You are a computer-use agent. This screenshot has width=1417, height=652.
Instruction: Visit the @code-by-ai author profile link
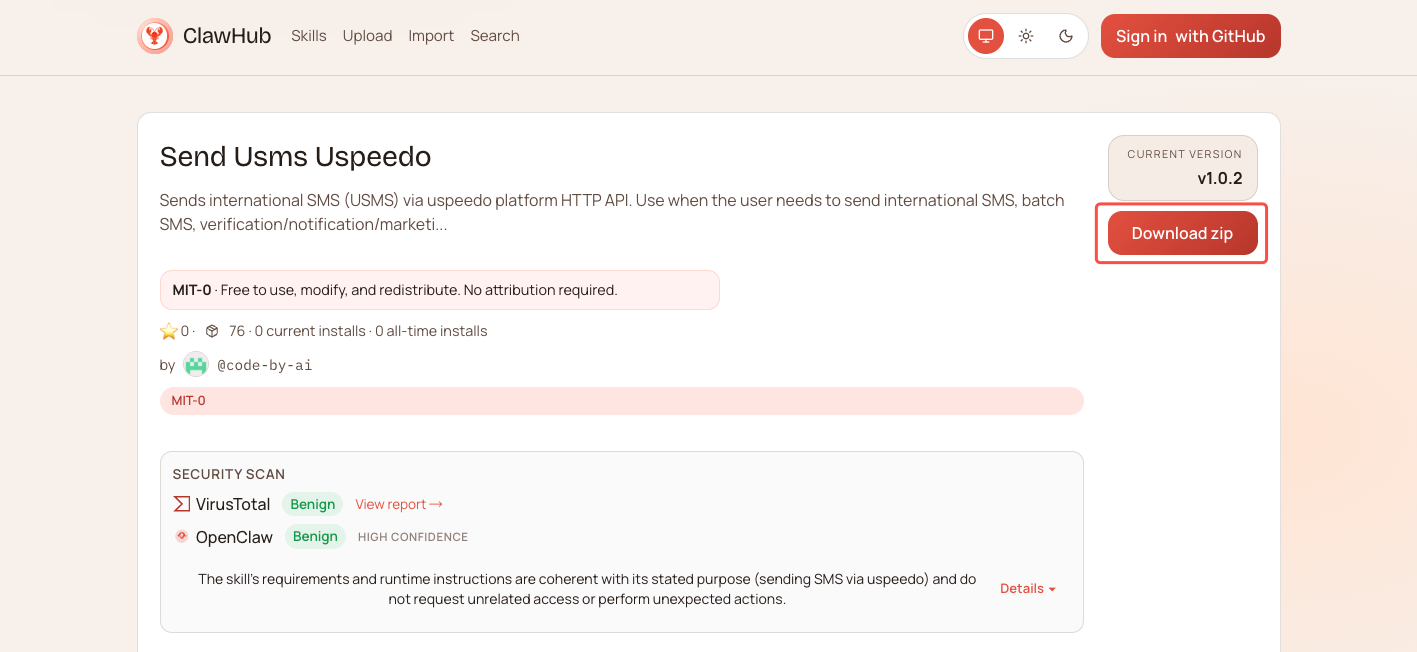click(x=264, y=365)
